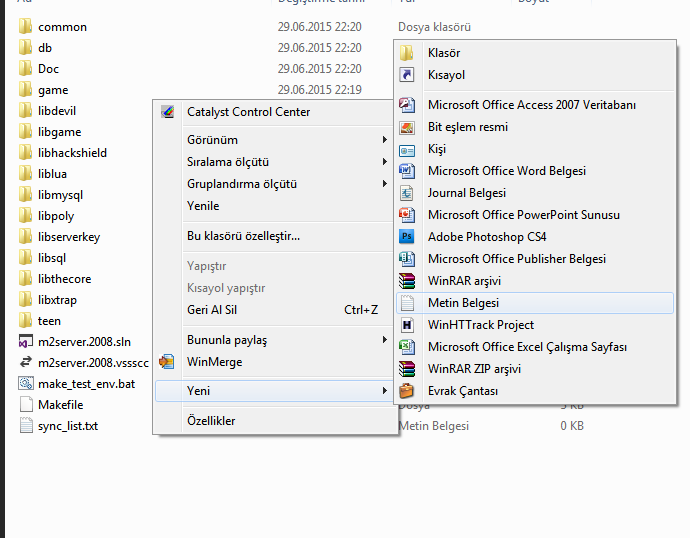The image size is (690, 538).
Task: Select the libthecore folder name
Action: pos(65,279)
